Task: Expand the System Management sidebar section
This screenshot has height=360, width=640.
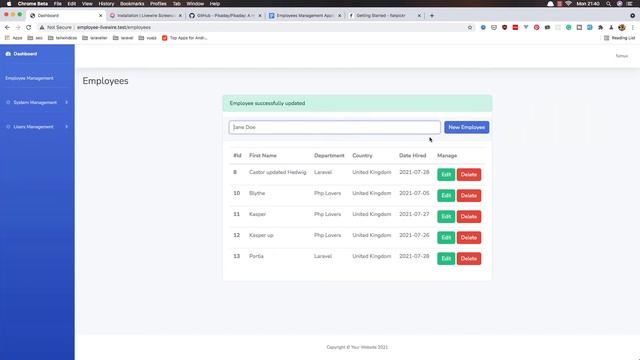Action: pyautogui.click(x=37, y=102)
